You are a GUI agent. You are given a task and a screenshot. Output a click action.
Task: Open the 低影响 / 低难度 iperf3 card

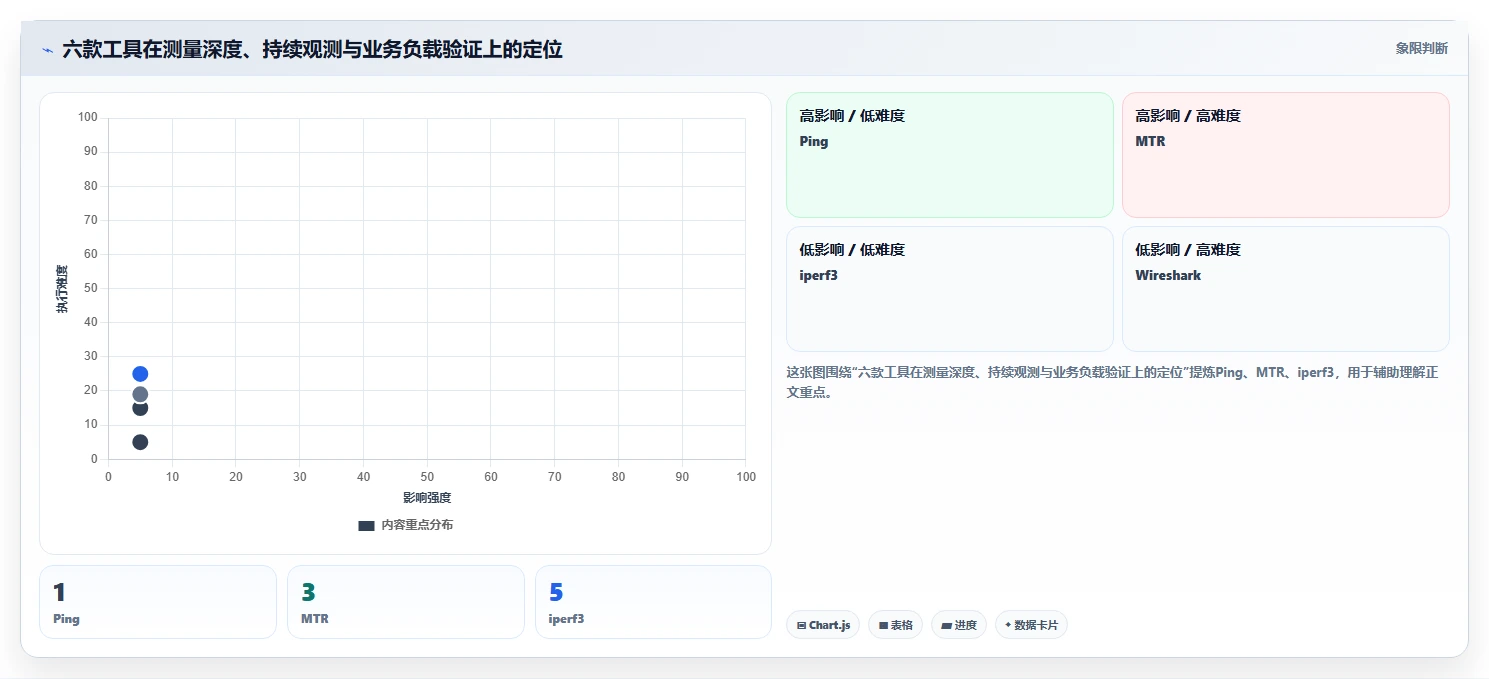coord(949,289)
